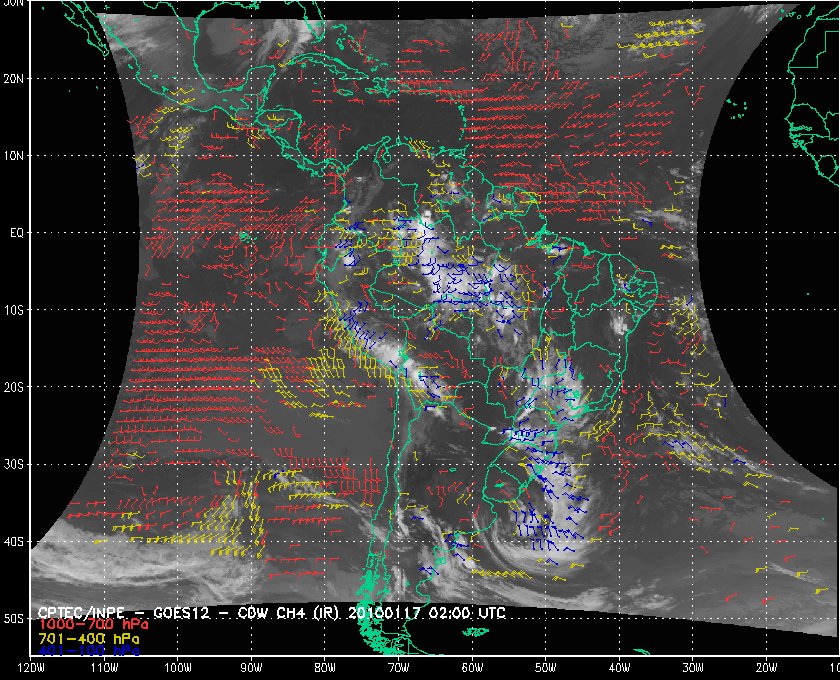
Task: Click the 30W longitude label
Action: click(693, 668)
